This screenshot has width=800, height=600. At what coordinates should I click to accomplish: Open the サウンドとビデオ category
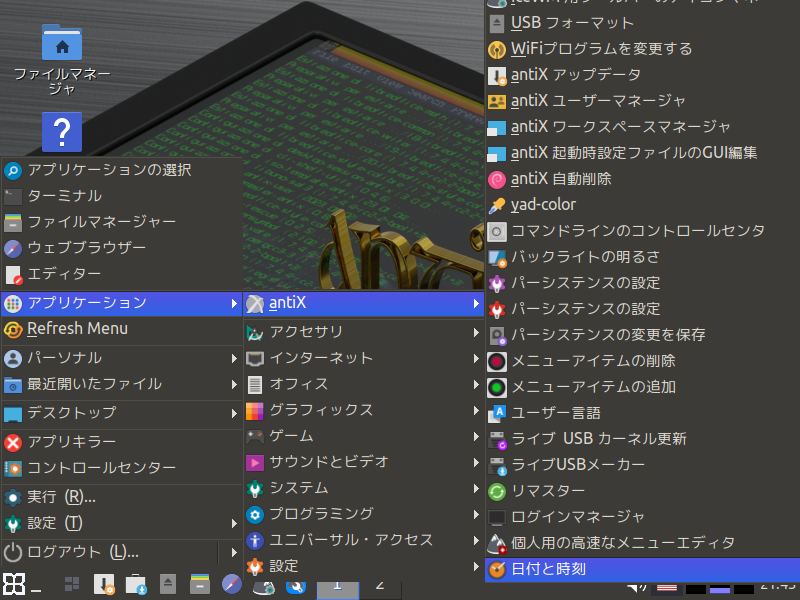[364, 463]
